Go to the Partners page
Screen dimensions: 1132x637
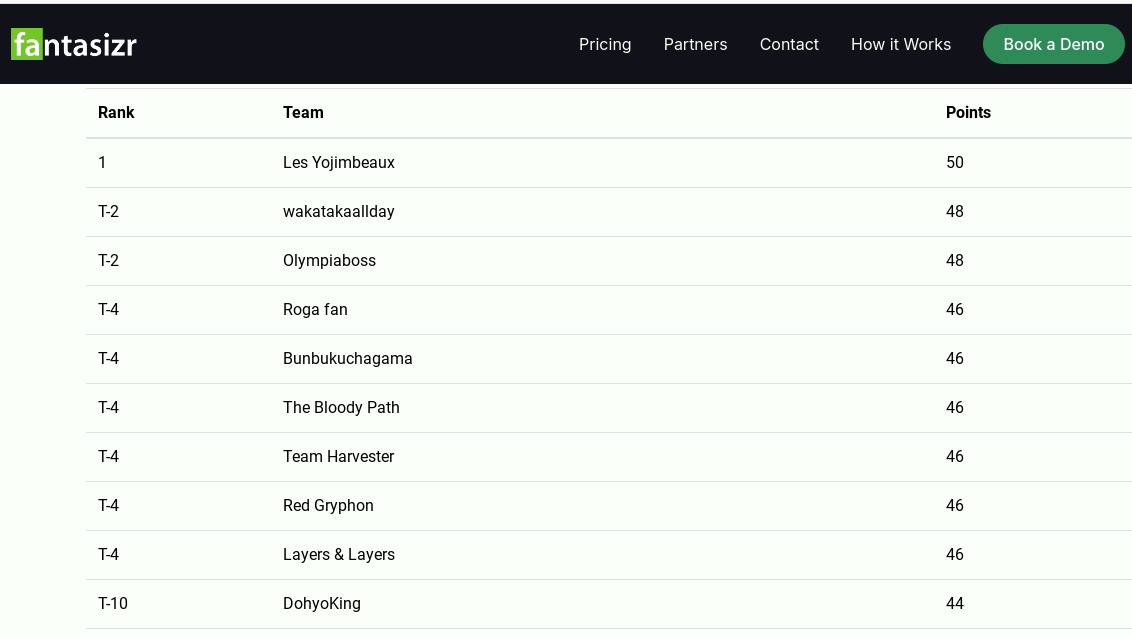coord(695,44)
